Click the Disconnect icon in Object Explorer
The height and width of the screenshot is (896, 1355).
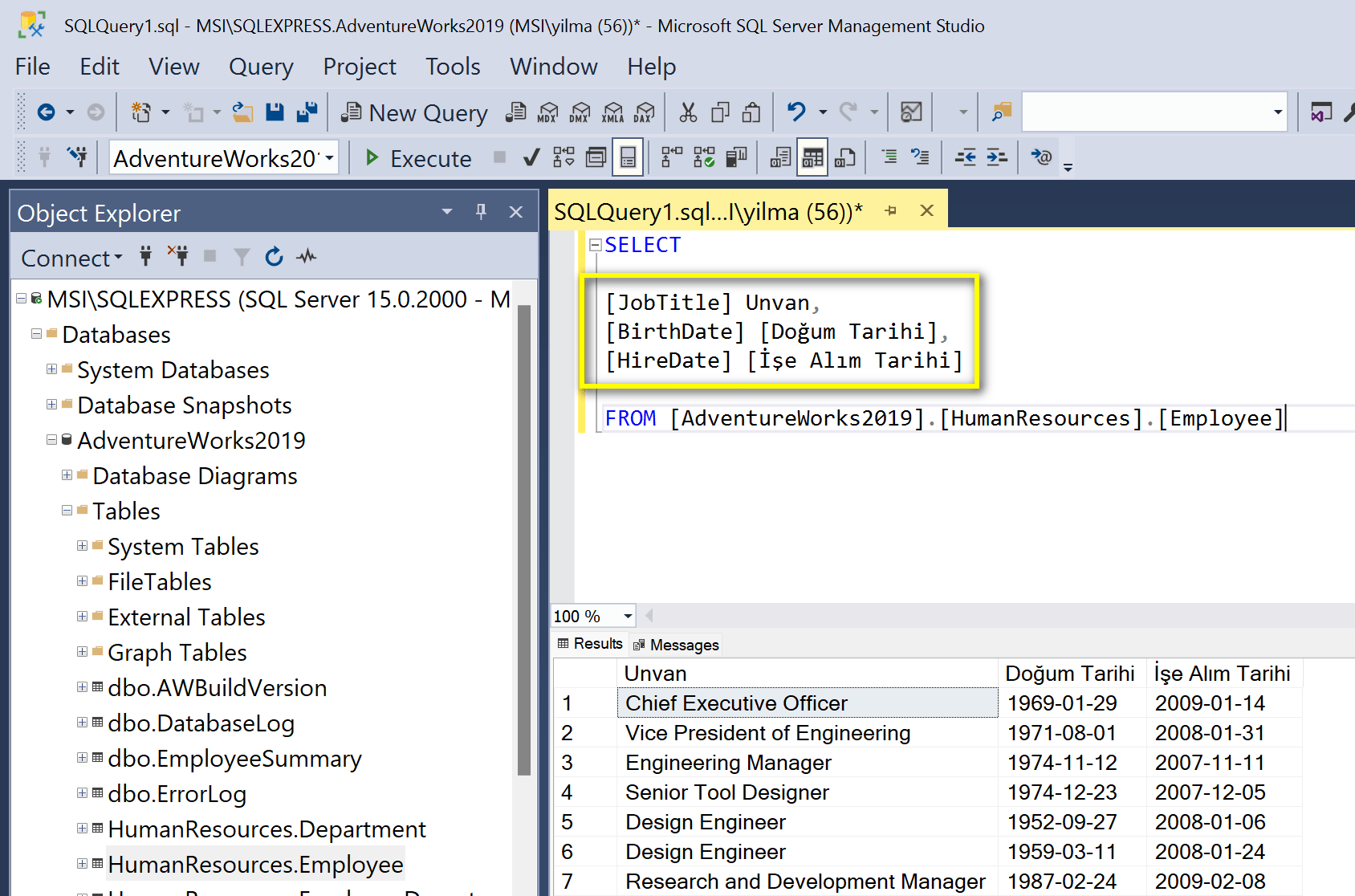coord(177,257)
